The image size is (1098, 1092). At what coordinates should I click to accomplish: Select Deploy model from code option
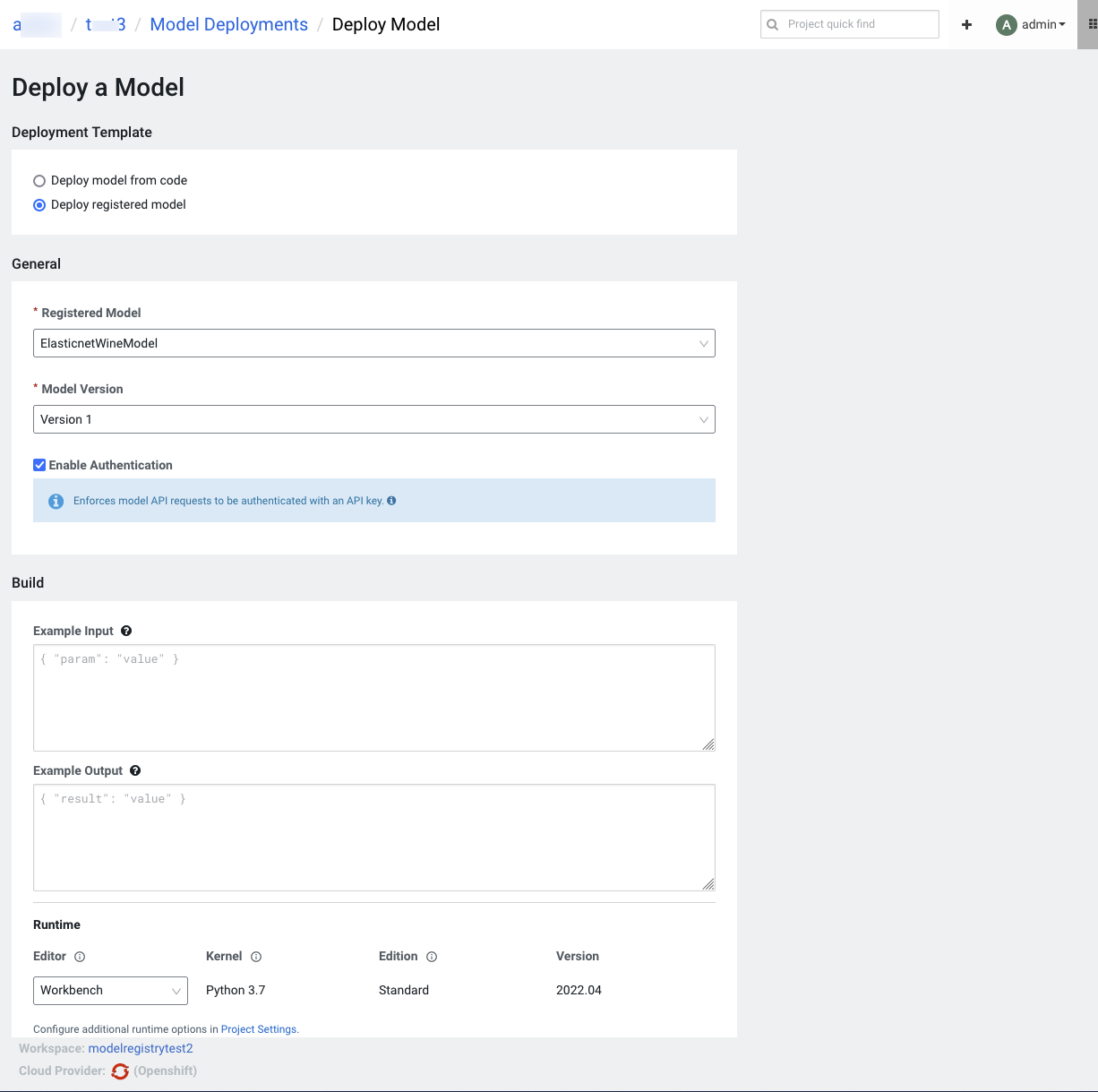[x=39, y=181]
